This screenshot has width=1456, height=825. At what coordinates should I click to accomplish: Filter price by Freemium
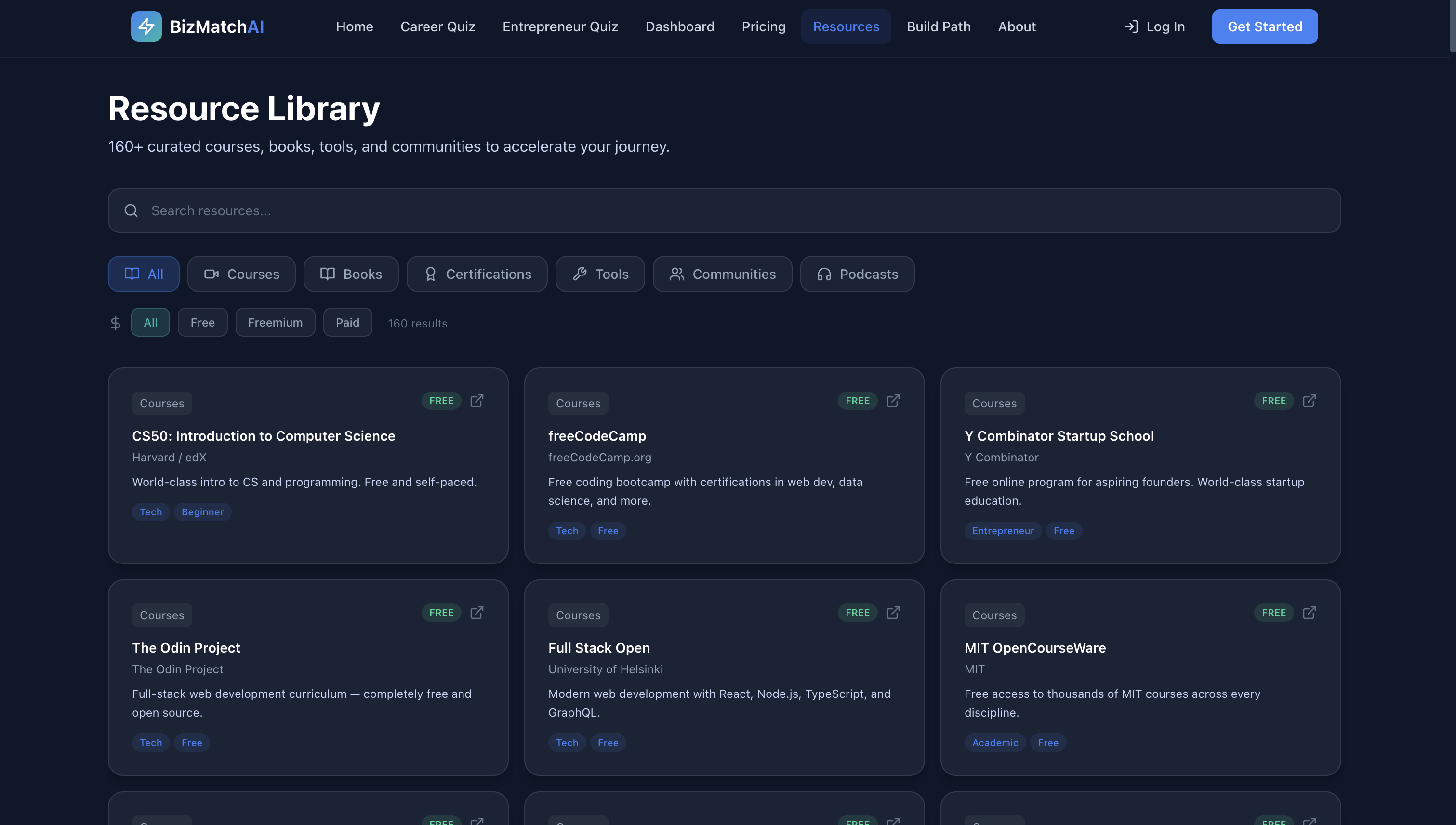[x=275, y=322]
